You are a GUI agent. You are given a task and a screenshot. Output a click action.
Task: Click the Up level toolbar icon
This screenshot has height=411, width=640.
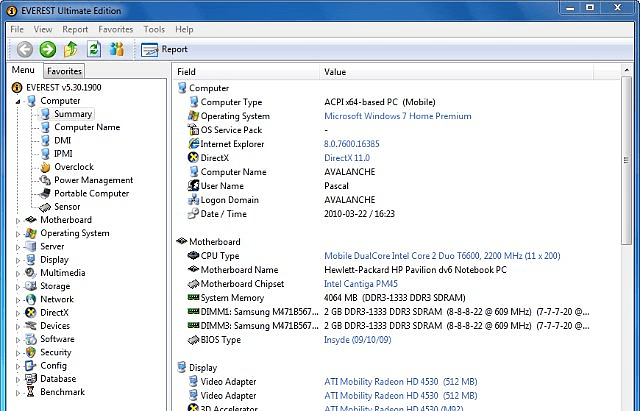(x=71, y=49)
